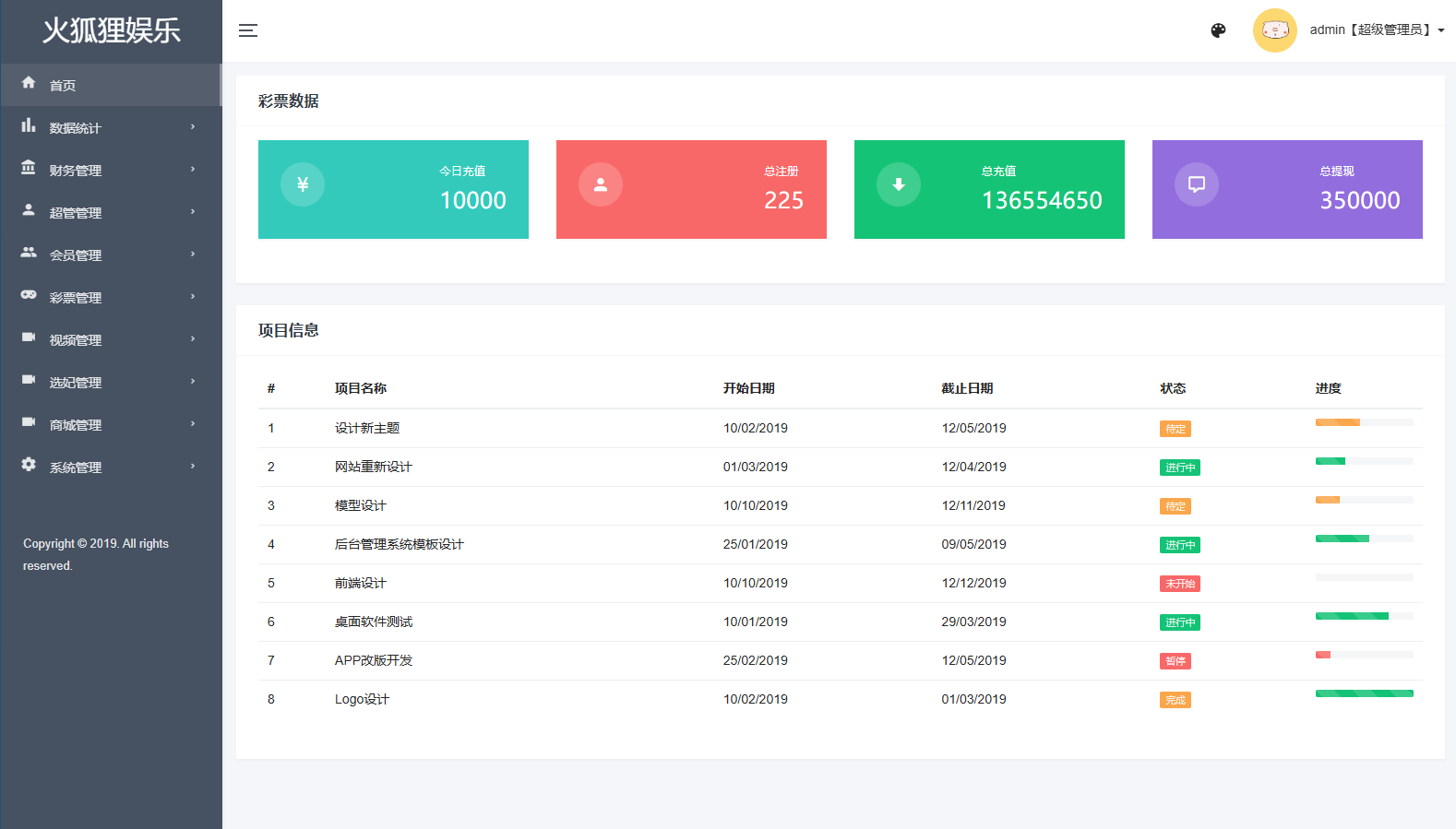Click the 火狐狸娱乐 logo title
The height and width of the screenshot is (829, 1456).
[112, 30]
